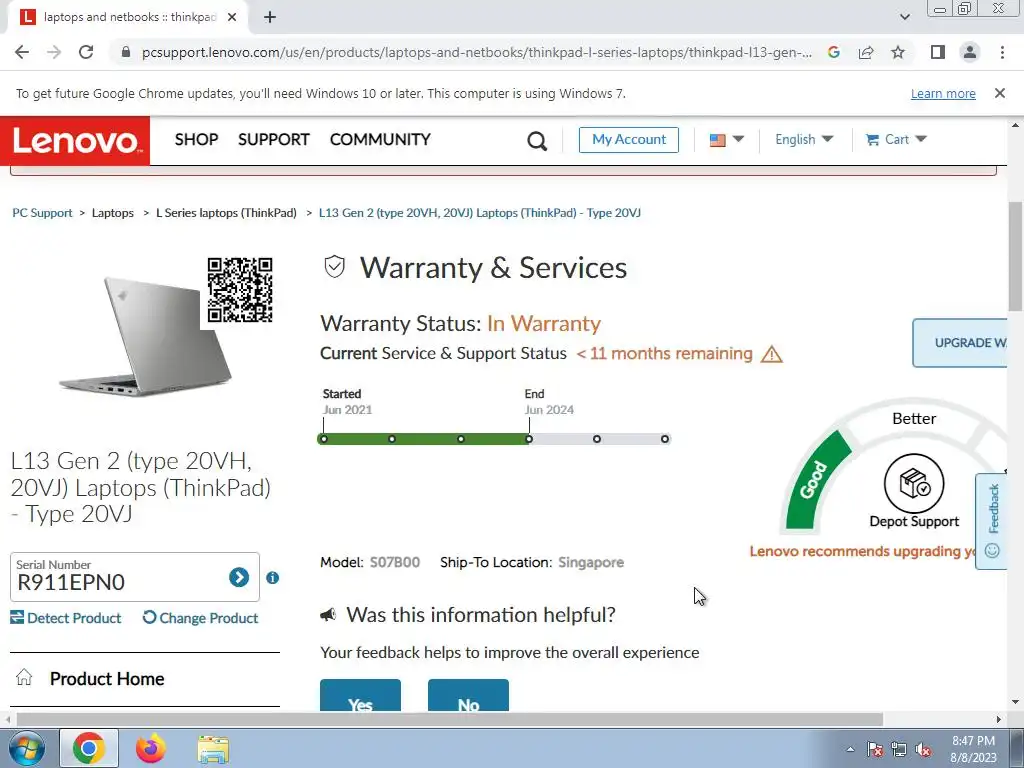Click the Chrome back arrow
Screen dimensions: 1024x768
22,52
